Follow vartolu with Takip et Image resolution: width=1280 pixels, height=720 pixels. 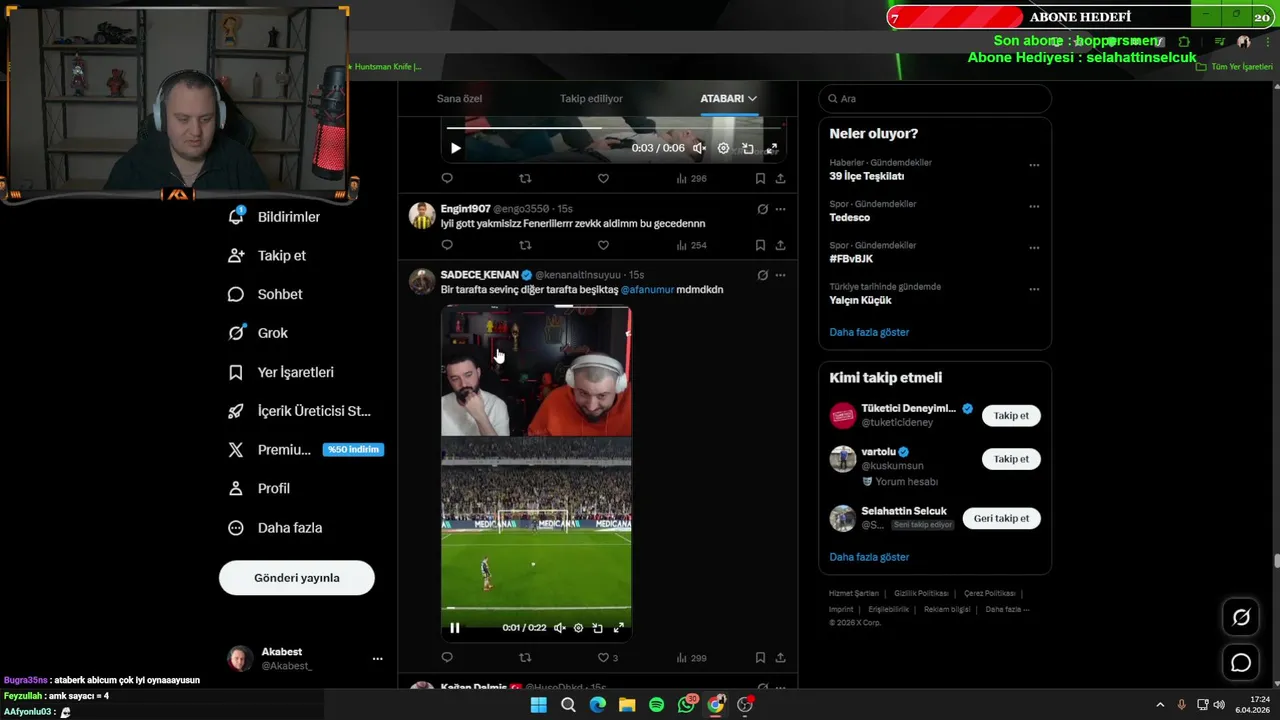1011,459
